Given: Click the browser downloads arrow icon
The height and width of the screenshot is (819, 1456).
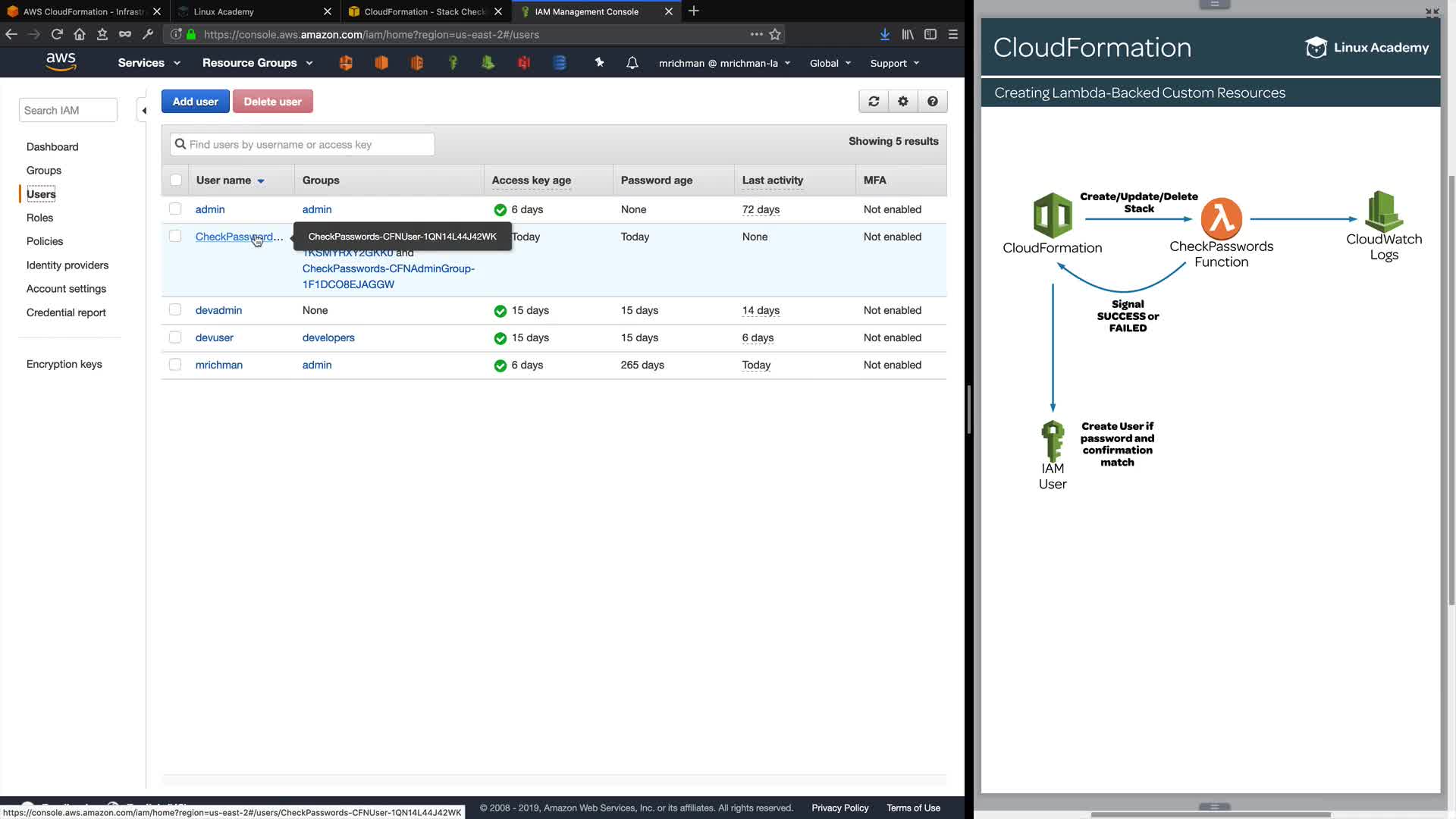Looking at the screenshot, I should click(884, 34).
